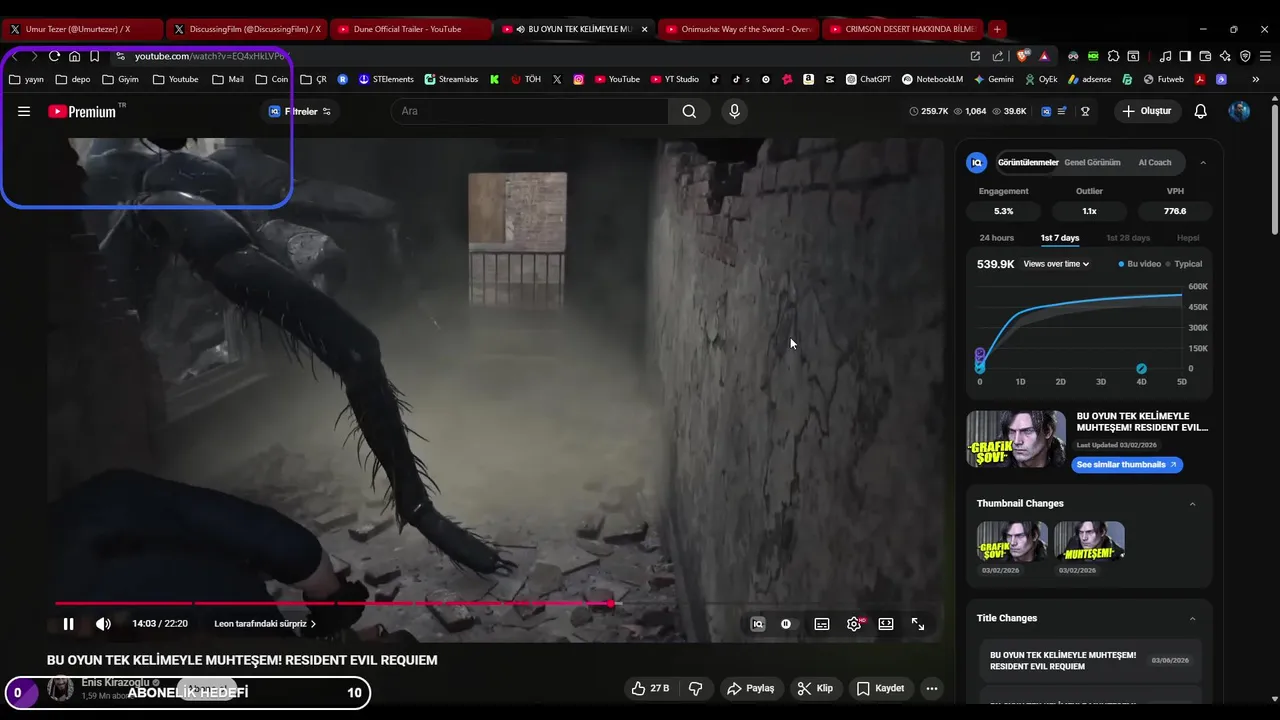This screenshot has width=1280, height=720.
Task: Select the 24 hours time range
Action: point(996,238)
